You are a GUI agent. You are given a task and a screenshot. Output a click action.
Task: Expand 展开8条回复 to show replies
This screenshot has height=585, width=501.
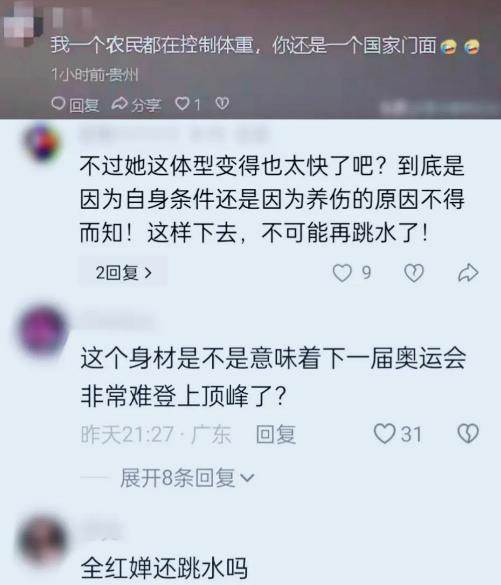187,478
